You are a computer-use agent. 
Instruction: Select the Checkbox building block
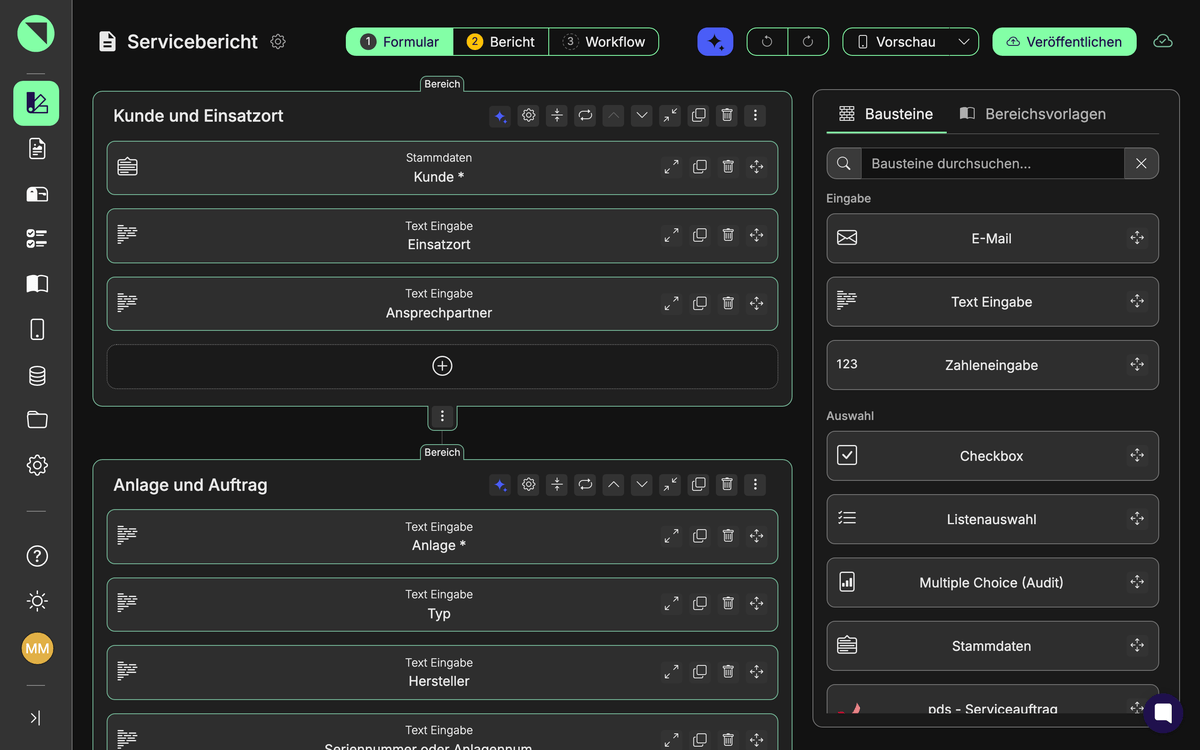point(992,456)
